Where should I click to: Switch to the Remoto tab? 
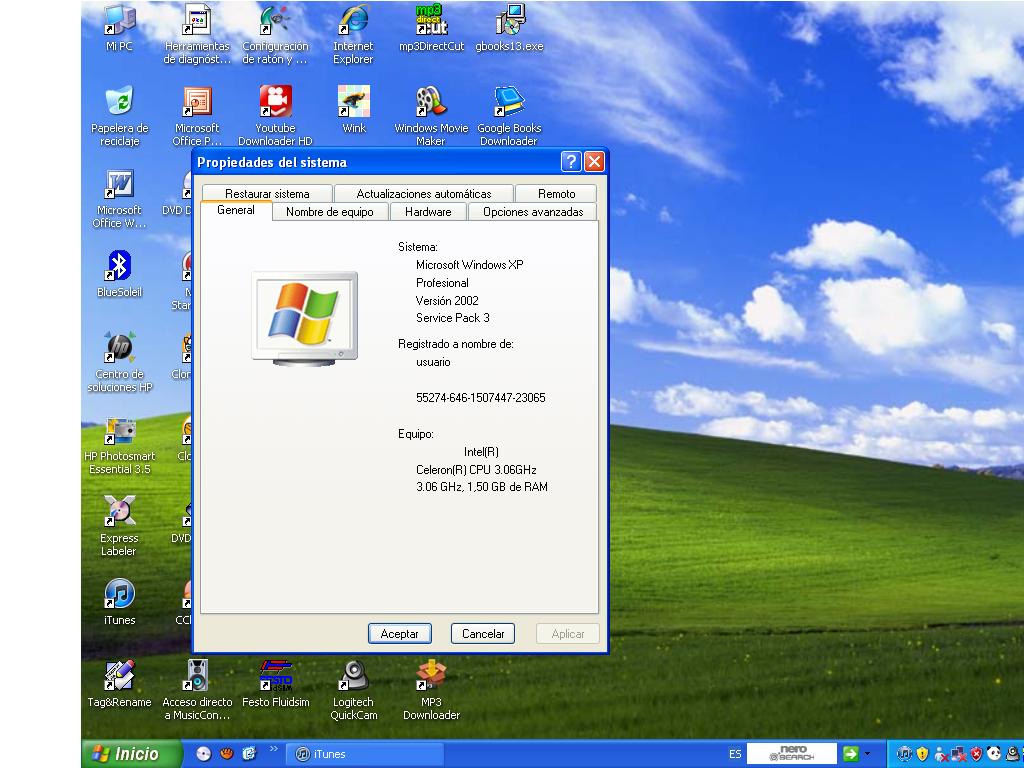click(556, 193)
